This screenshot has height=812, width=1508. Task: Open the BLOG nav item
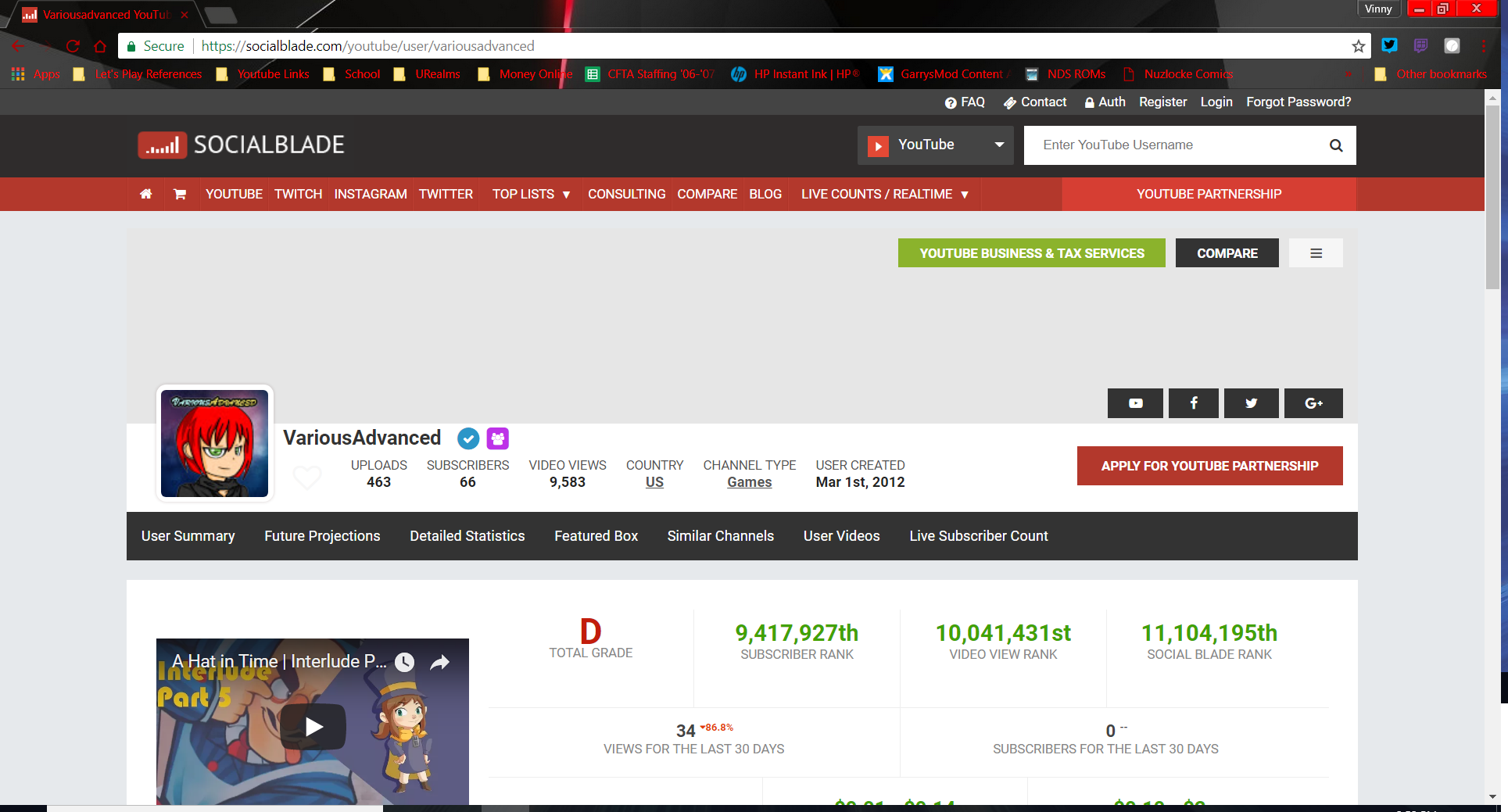point(765,194)
